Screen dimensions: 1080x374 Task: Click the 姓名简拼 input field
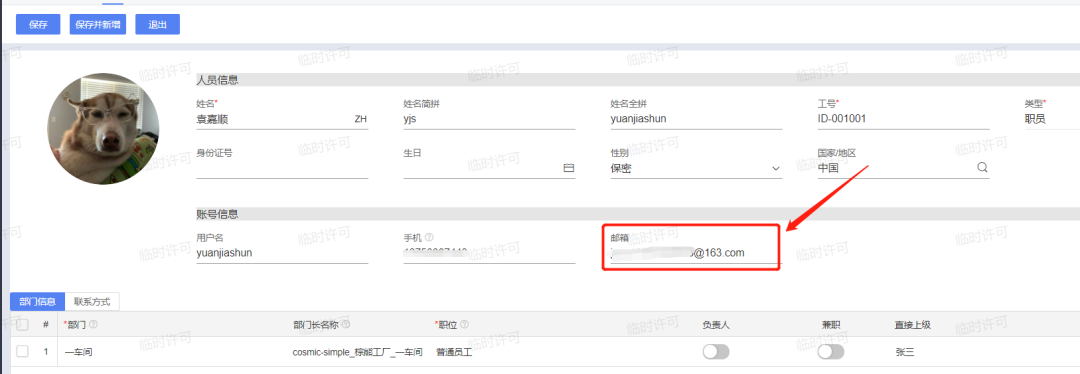tap(489, 119)
